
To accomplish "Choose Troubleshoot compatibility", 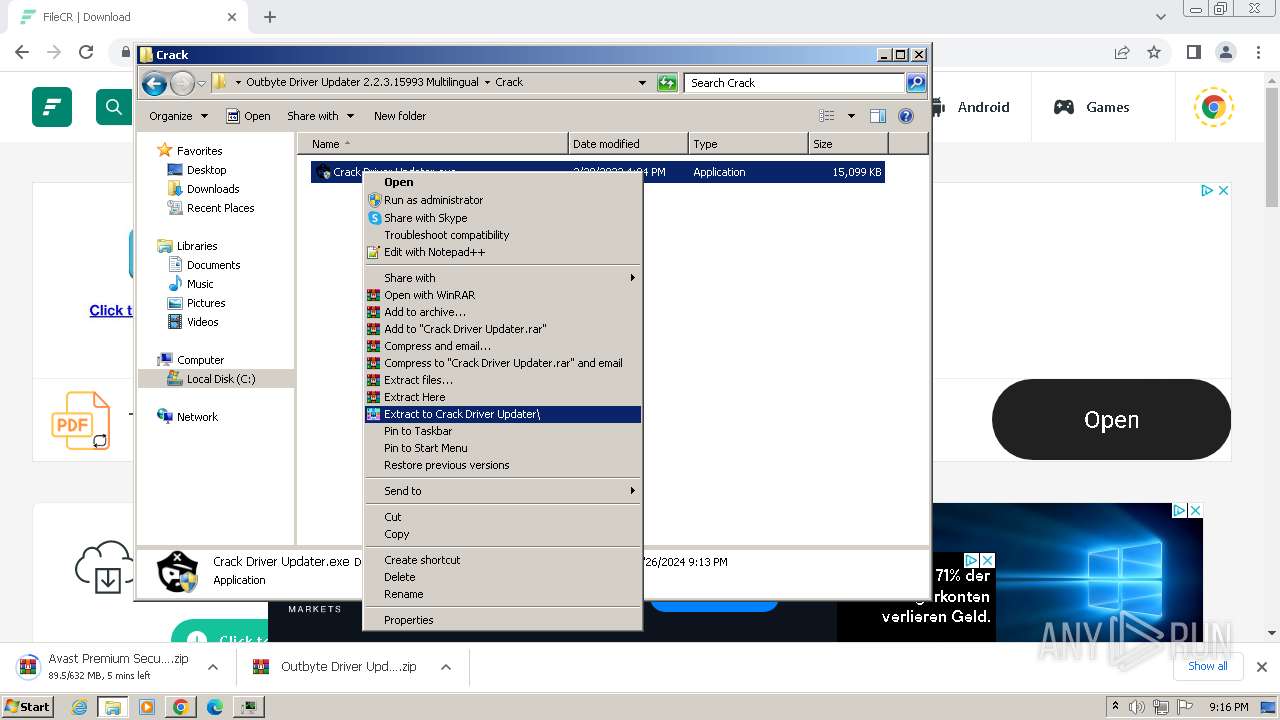I will 503,235.
